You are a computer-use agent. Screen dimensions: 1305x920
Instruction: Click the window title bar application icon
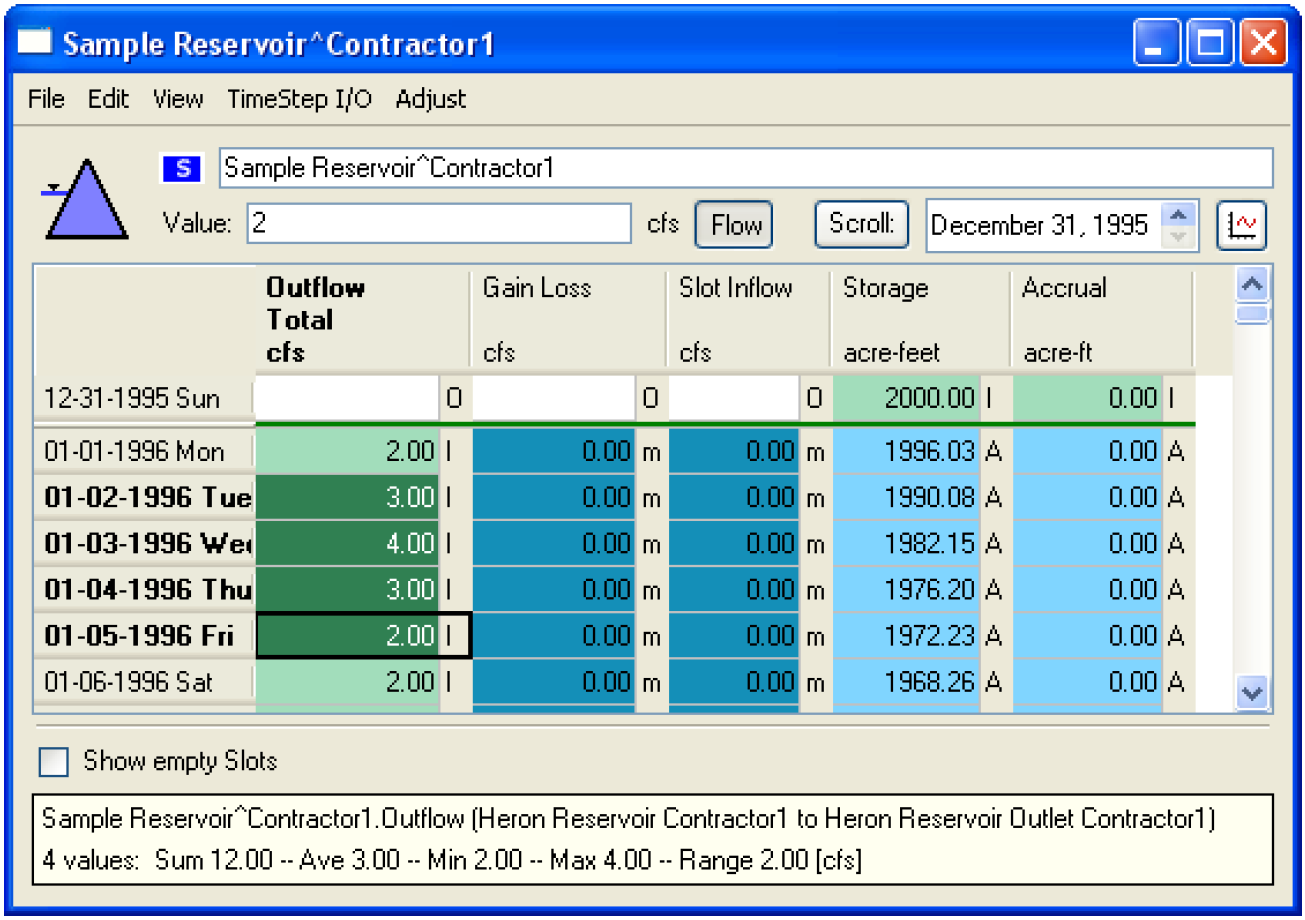[x=36, y=44]
